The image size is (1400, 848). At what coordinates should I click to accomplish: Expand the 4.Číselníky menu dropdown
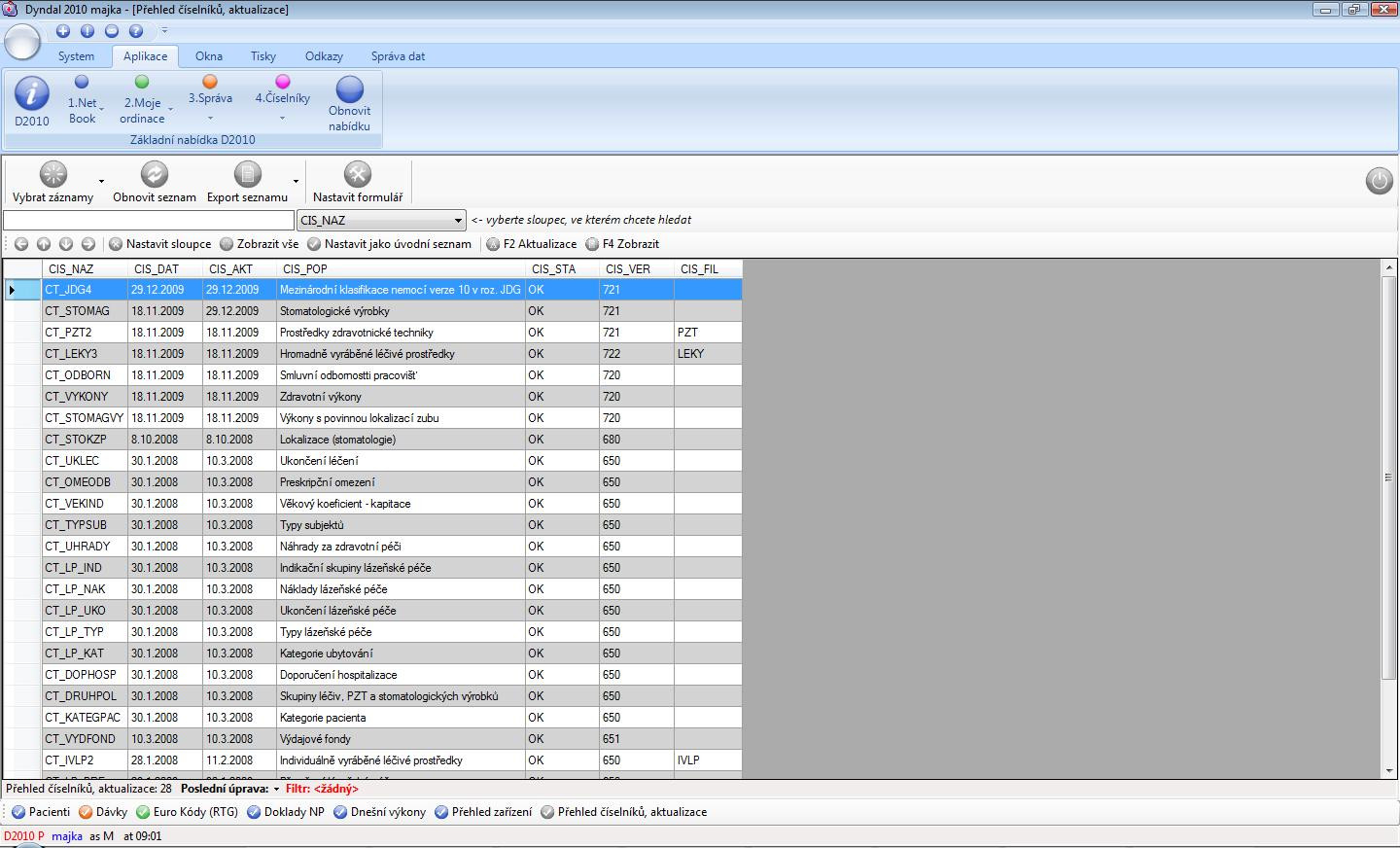point(282,119)
